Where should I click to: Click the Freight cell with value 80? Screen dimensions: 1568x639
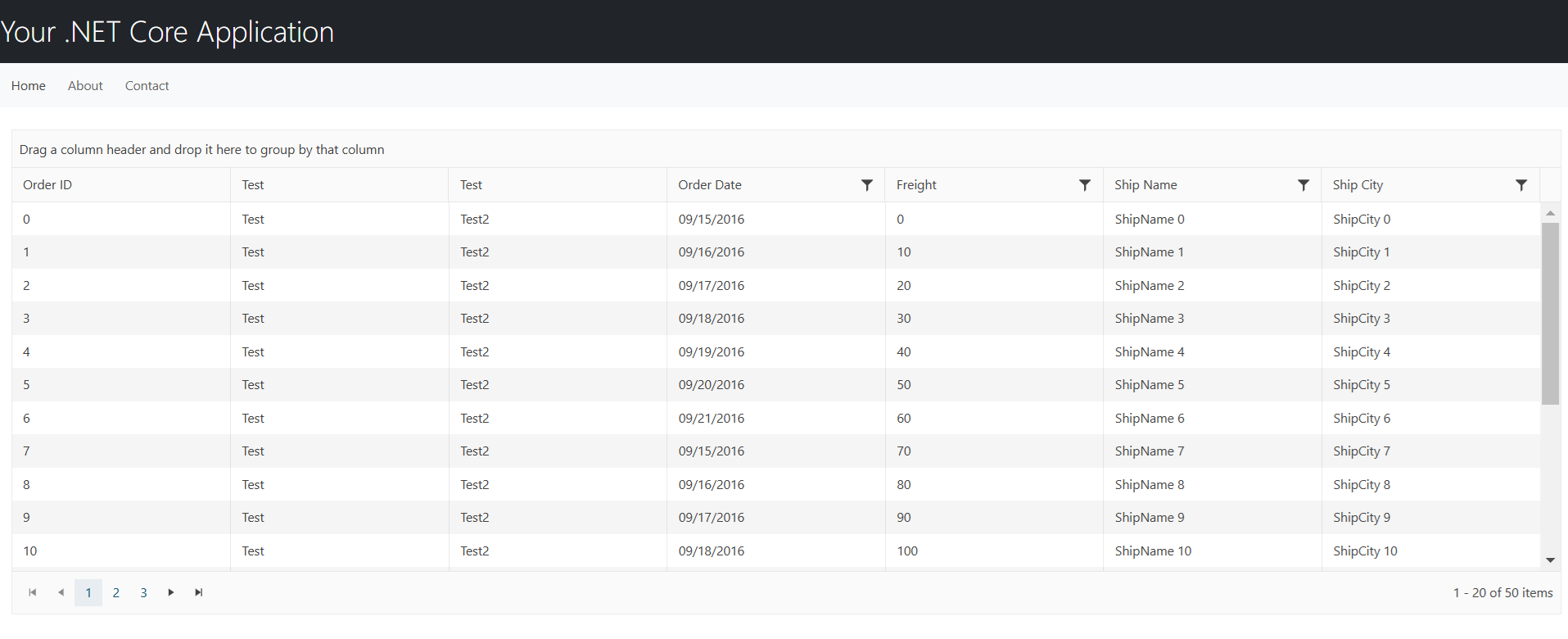[x=994, y=484]
